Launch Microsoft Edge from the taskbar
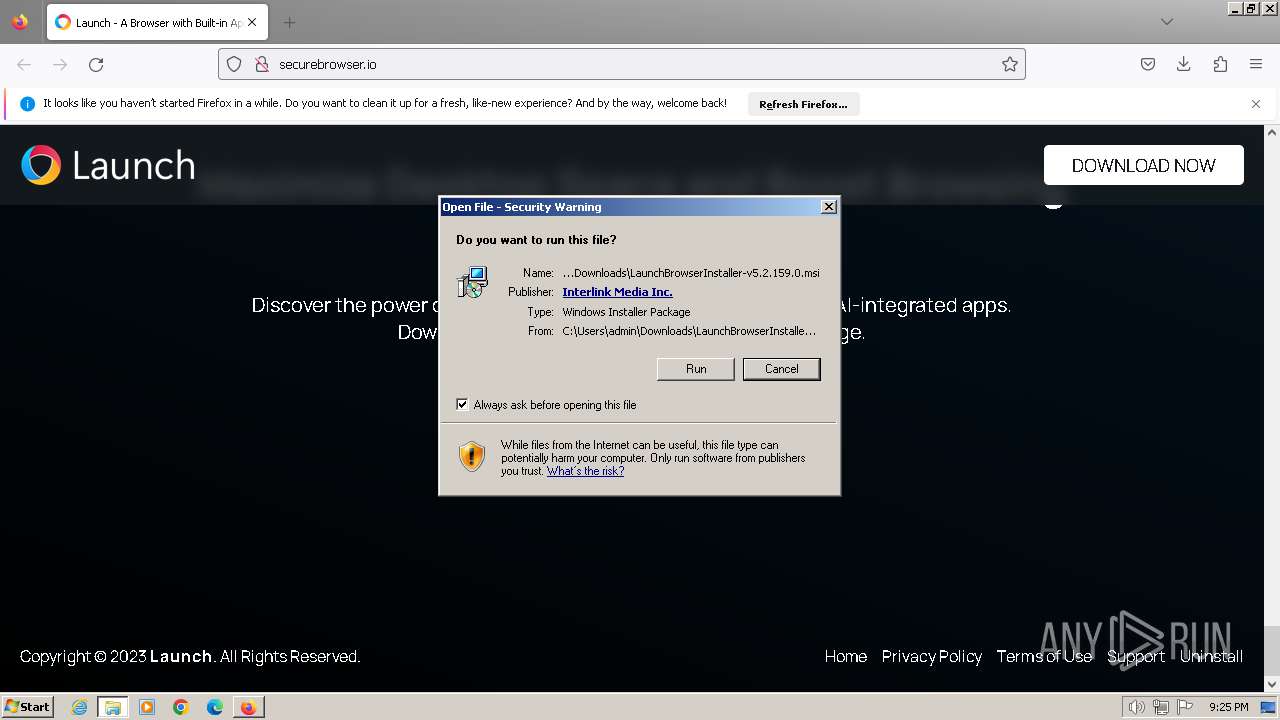Screen dimensions: 1280x720 click(215, 707)
